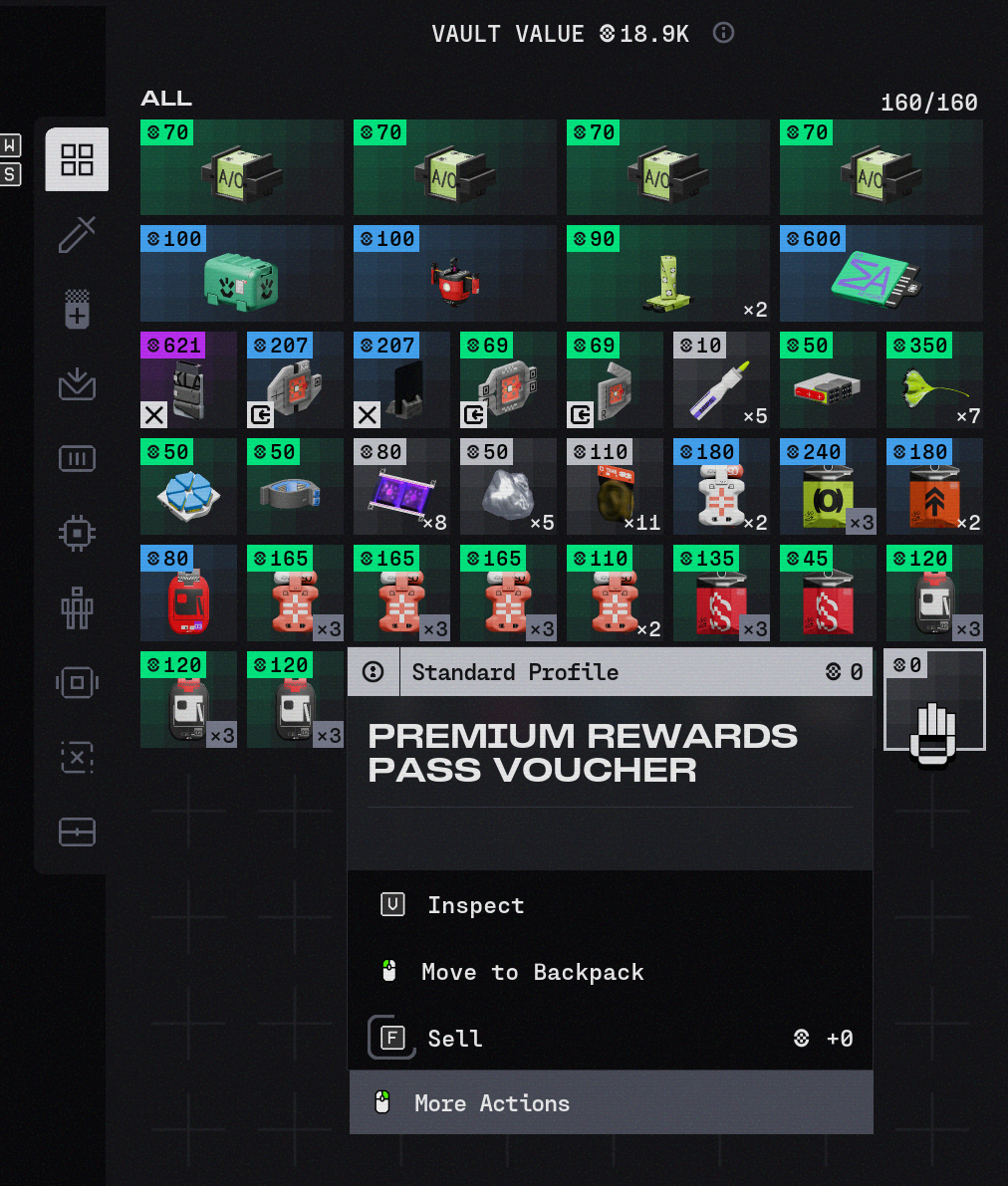This screenshot has height=1186, width=1008.
Task: Select the All items grid filter icon
Action: [x=77, y=159]
